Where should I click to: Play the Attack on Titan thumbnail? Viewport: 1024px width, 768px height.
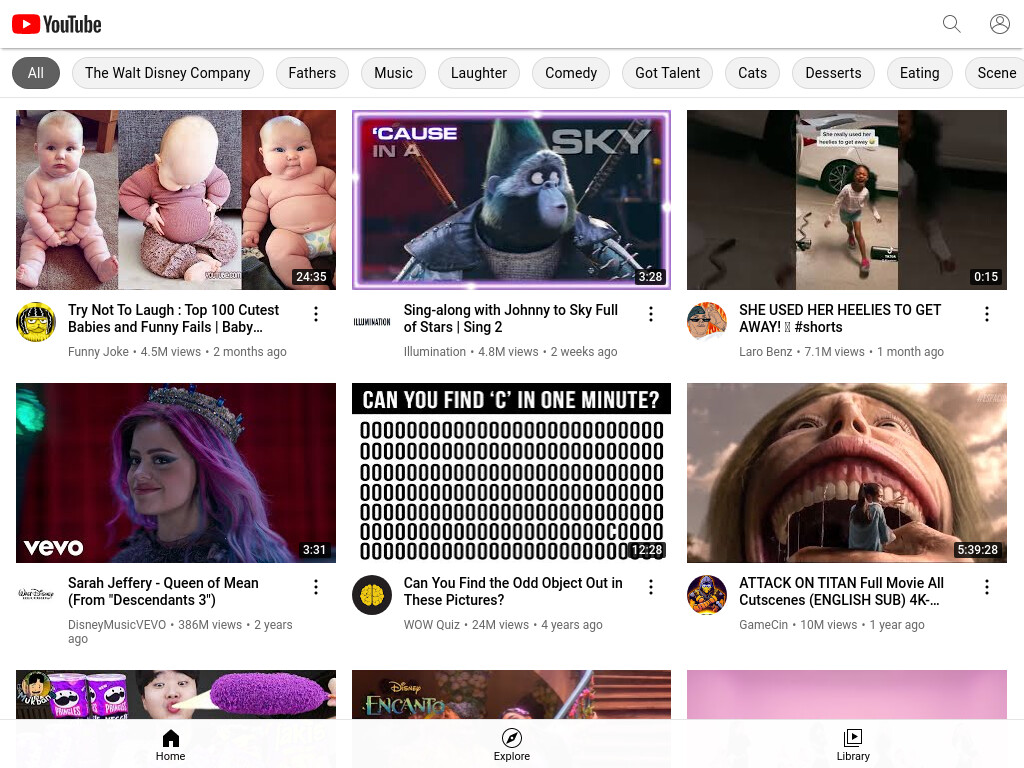click(x=846, y=473)
